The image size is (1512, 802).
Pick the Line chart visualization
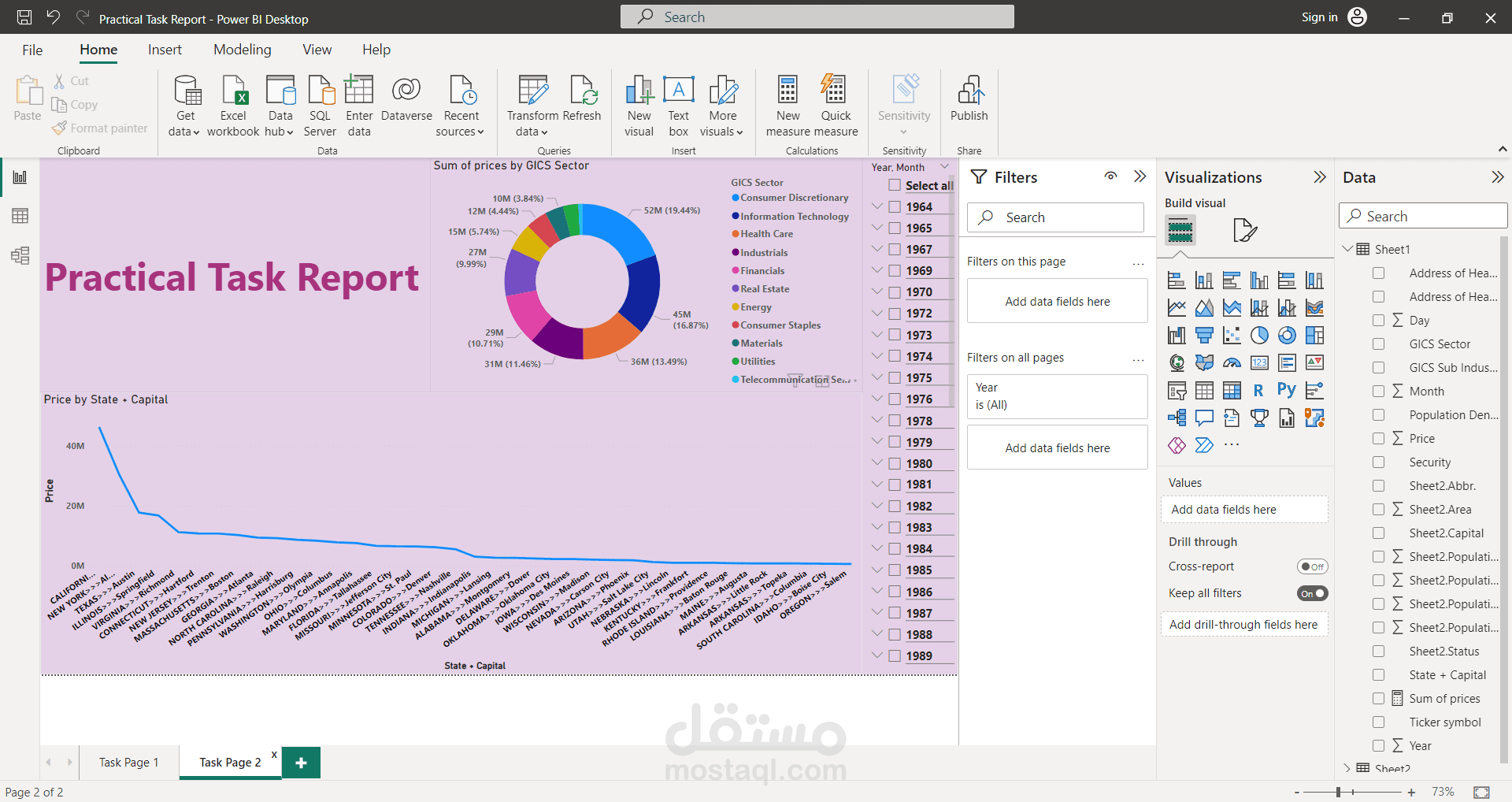(1177, 308)
